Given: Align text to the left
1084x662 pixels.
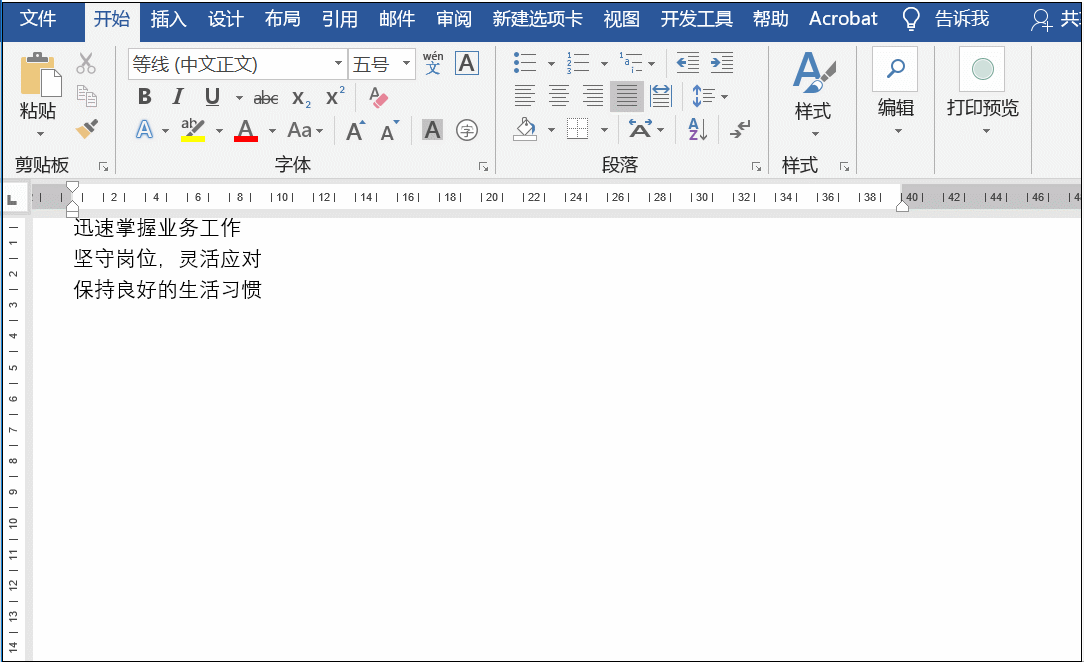Looking at the screenshot, I should click(x=525, y=96).
